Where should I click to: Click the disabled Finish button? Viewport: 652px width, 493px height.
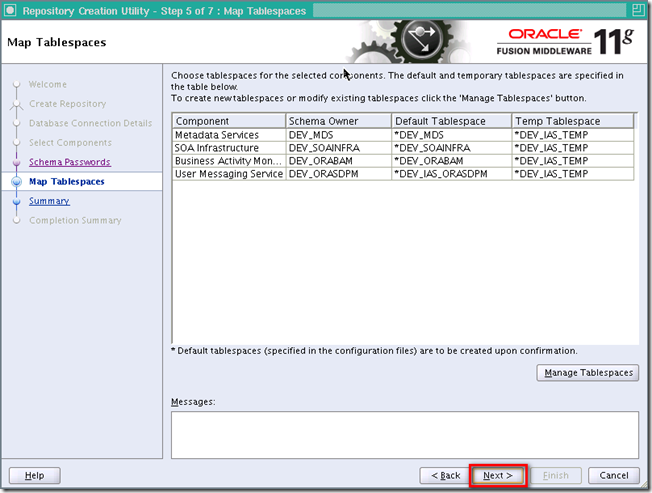[x=556, y=476]
